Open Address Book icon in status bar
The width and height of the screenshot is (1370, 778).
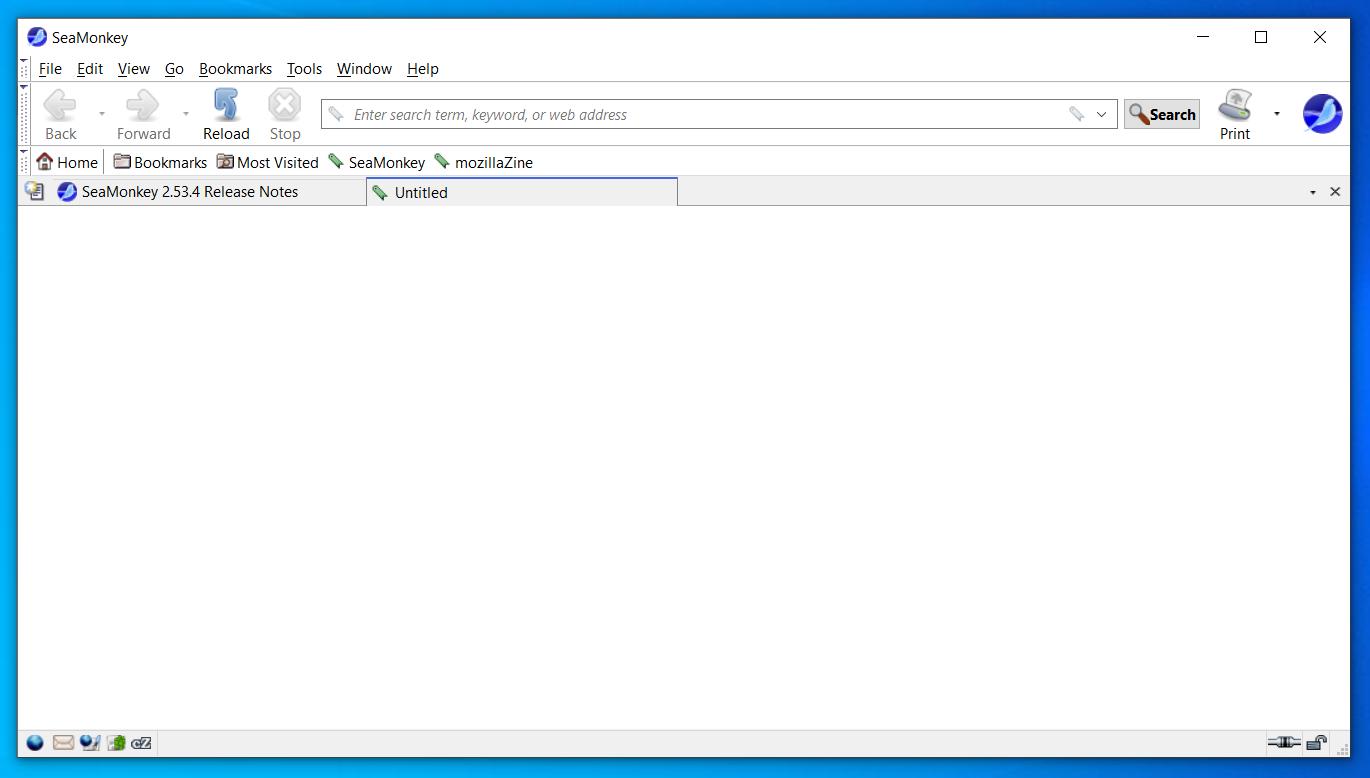[116, 743]
